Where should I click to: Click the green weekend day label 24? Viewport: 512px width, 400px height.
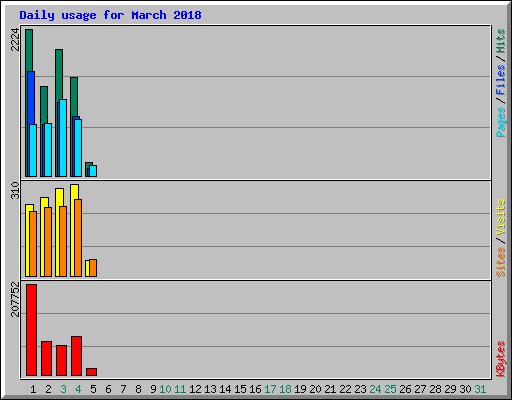pos(375,389)
